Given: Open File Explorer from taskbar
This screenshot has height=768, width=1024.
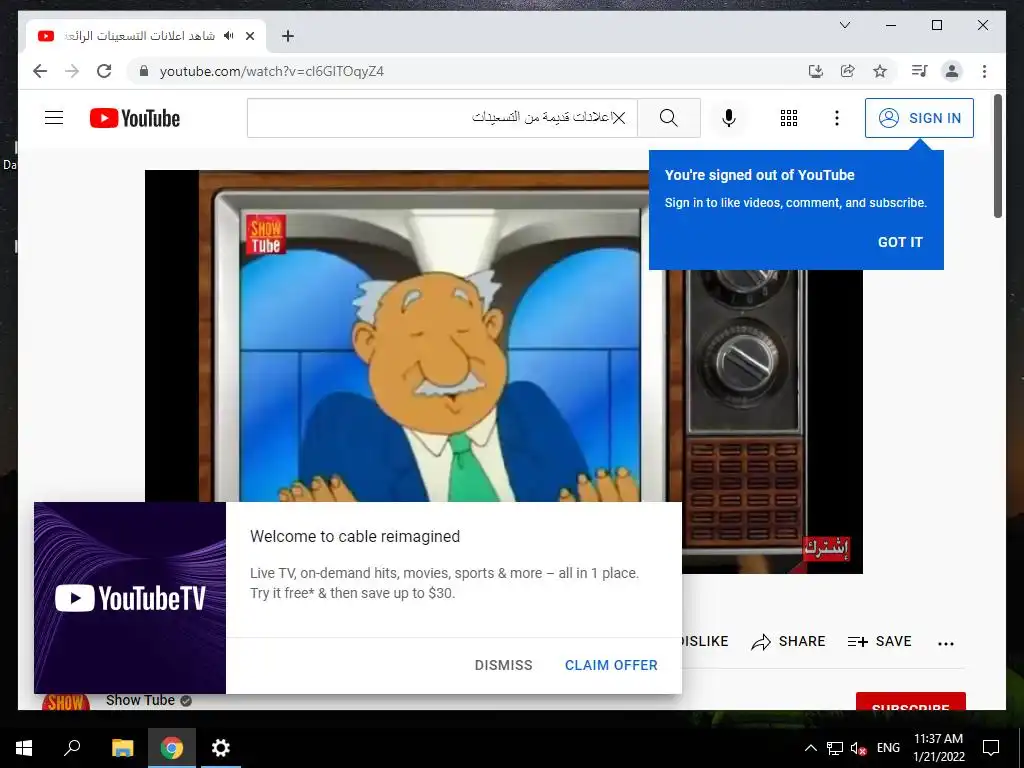Looking at the screenshot, I should (122, 748).
